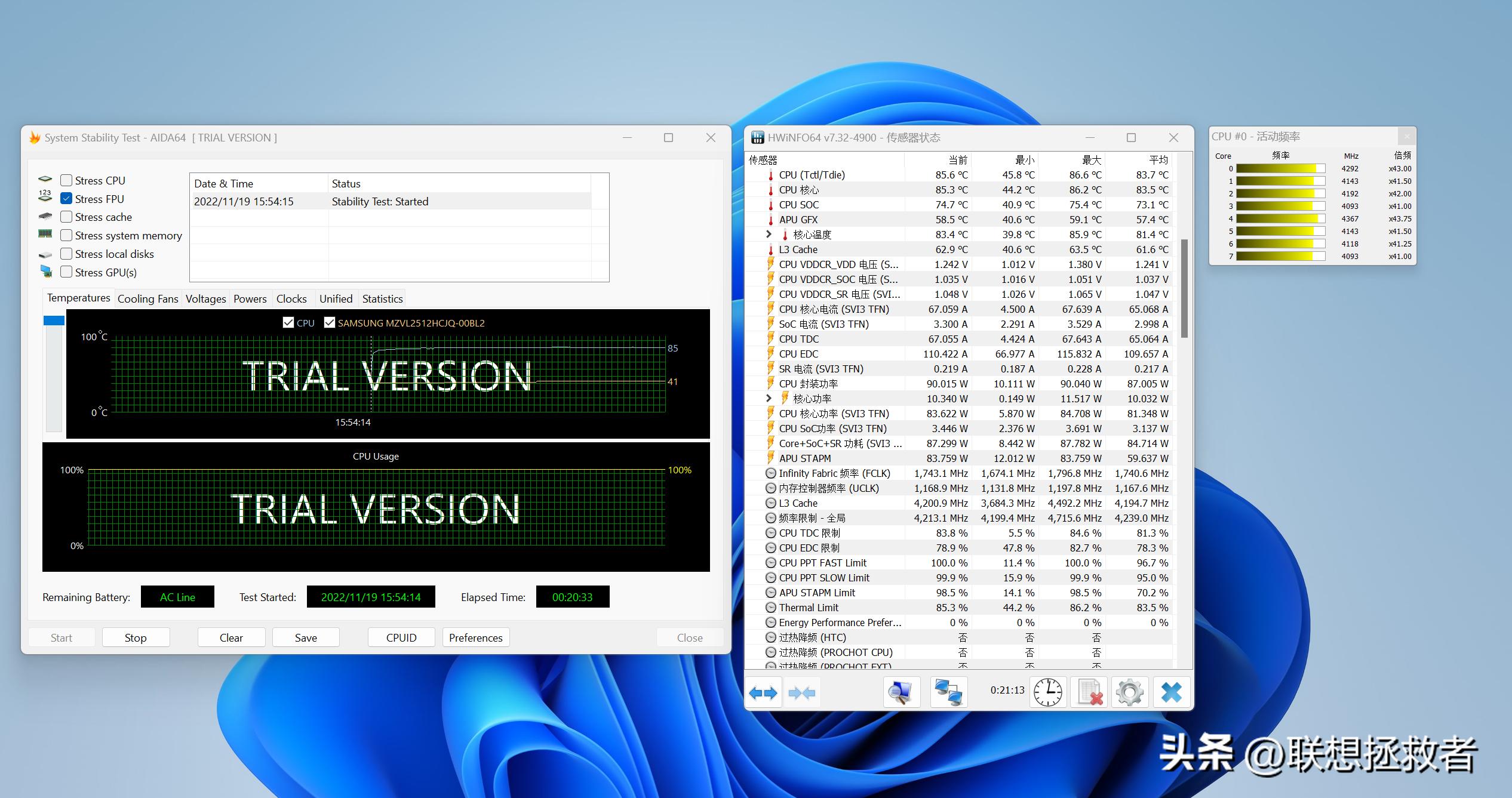This screenshot has height=798, width=1512.
Task: Open the sensor search magnifier icon
Action: point(901,692)
